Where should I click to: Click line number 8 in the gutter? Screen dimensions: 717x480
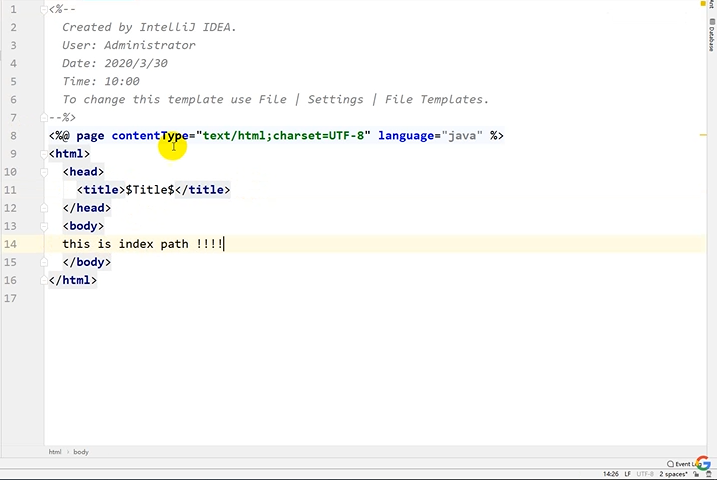(13, 136)
